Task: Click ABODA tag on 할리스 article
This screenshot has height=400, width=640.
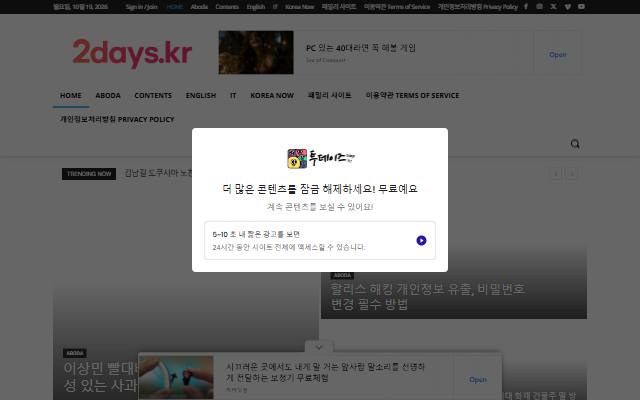Action: coord(342,276)
